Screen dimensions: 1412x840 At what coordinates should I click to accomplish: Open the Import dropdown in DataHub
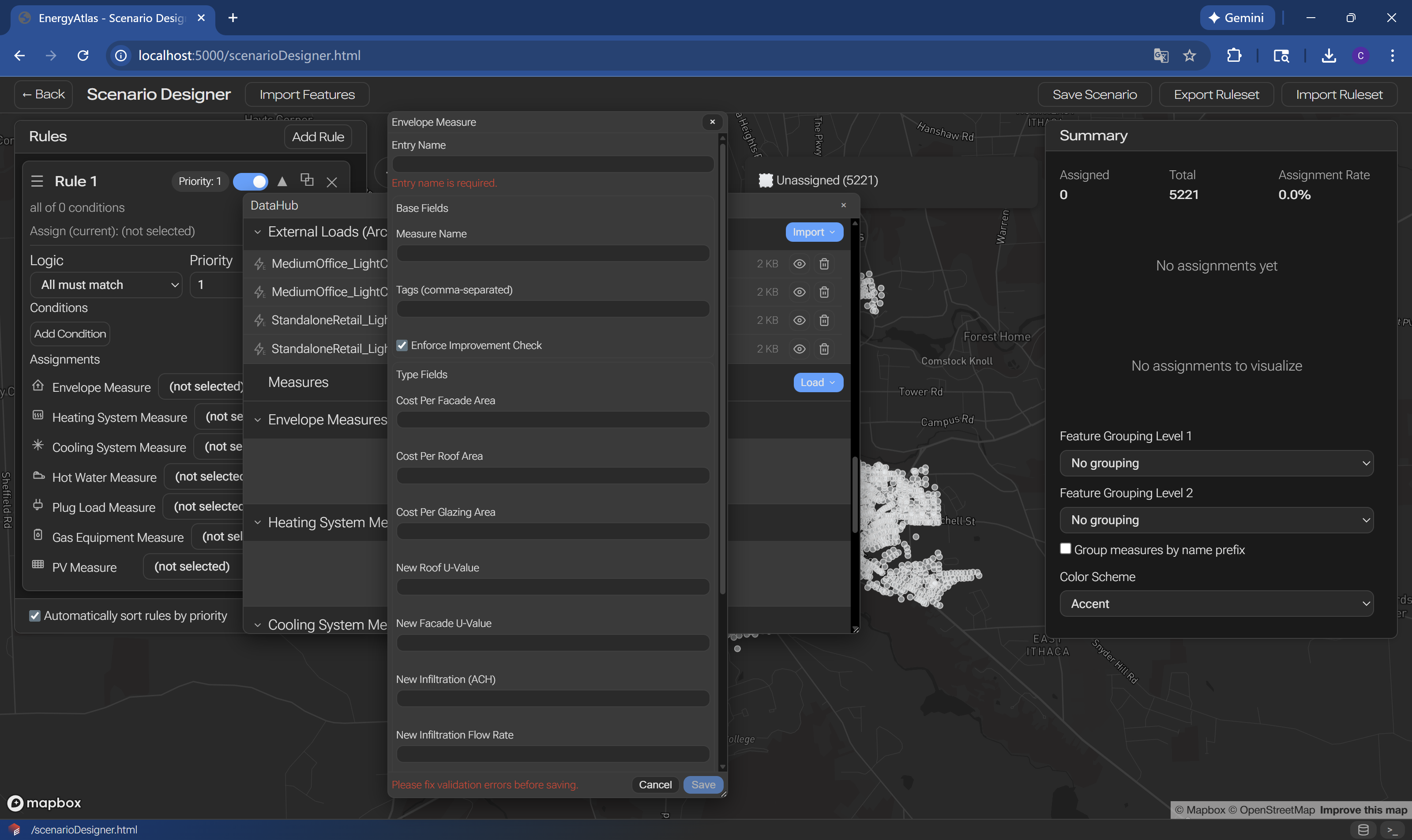coord(814,232)
